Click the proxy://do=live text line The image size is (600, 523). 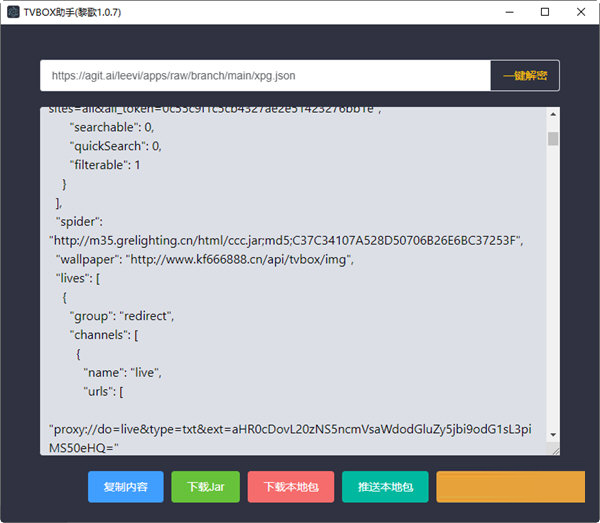tap(290, 429)
